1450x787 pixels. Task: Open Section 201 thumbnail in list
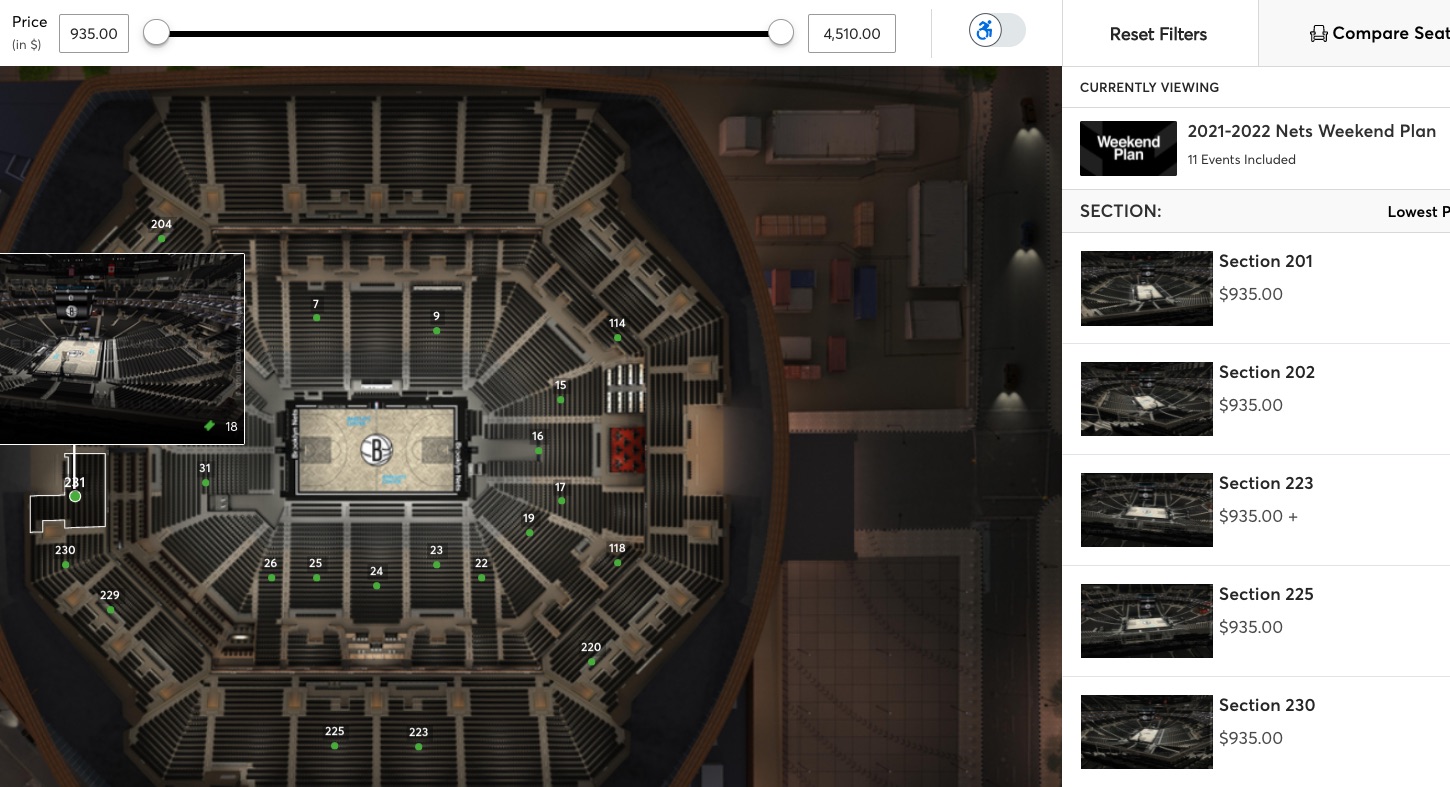[x=1146, y=288]
